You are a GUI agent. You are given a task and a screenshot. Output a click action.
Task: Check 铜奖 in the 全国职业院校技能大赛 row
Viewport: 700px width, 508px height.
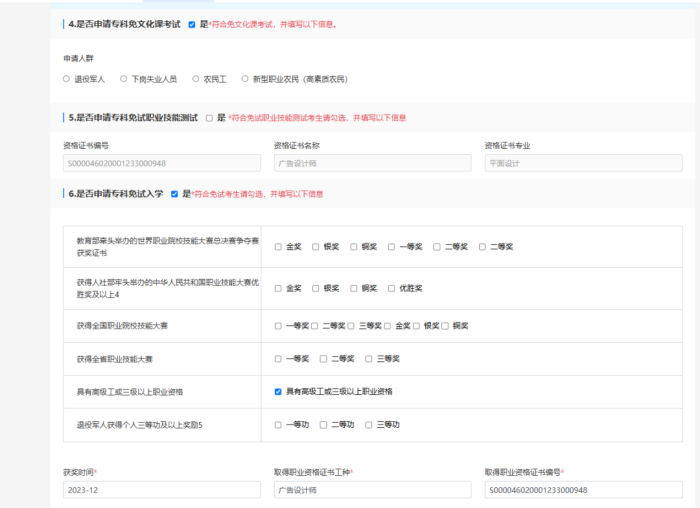pyautogui.click(x=445, y=326)
